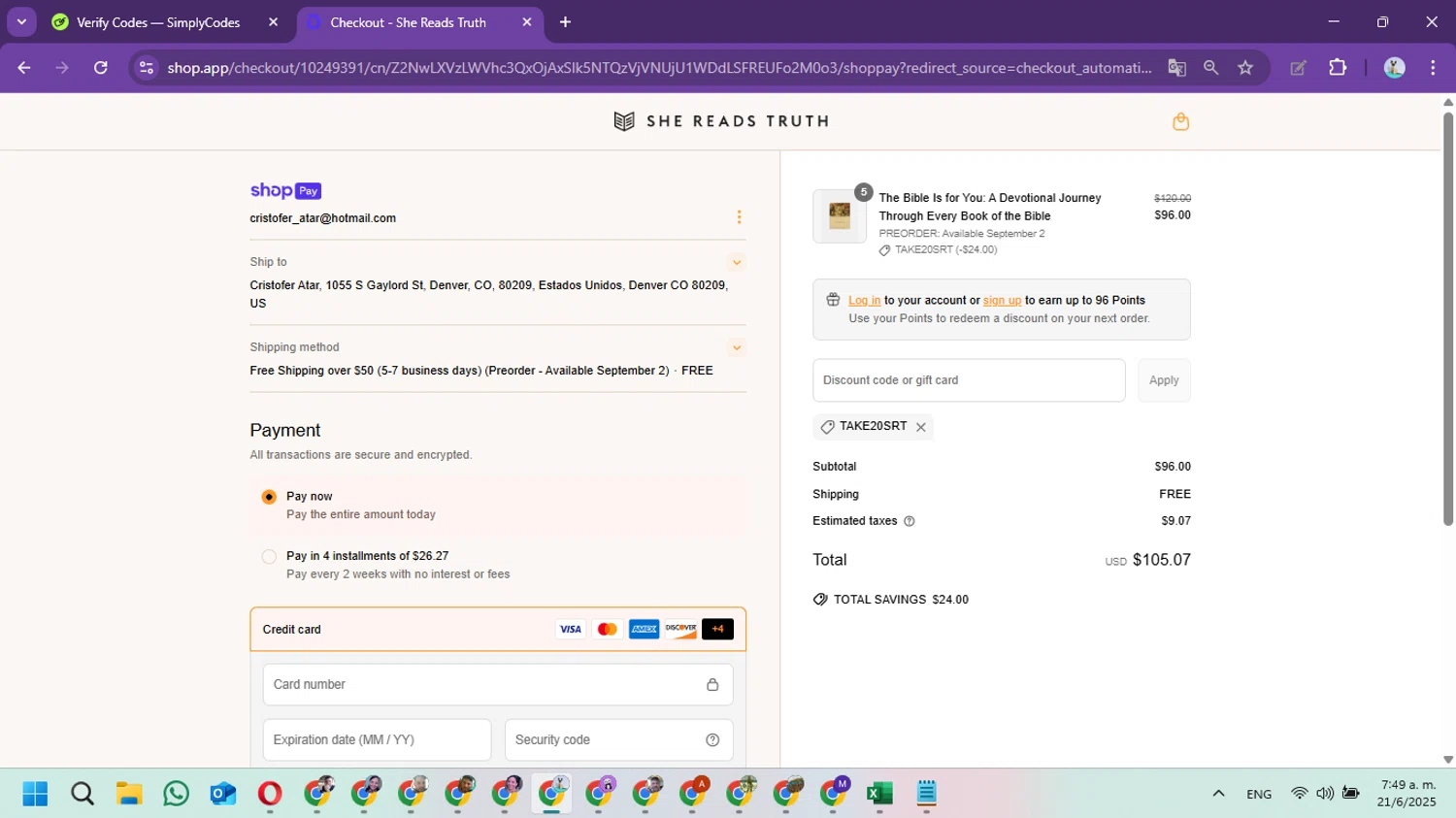Click the Apply discount button
Viewport: 1456px width, 818px height.
click(x=1164, y=380)
